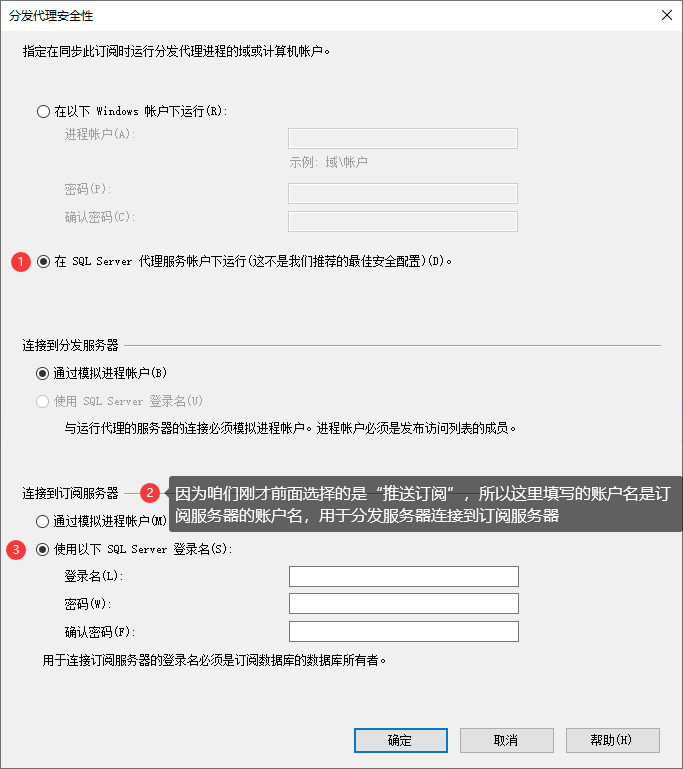Viewport: 683px width, 769px height.
Task: Focus the 密码(W) password field
Action: (x=404, y=604)
